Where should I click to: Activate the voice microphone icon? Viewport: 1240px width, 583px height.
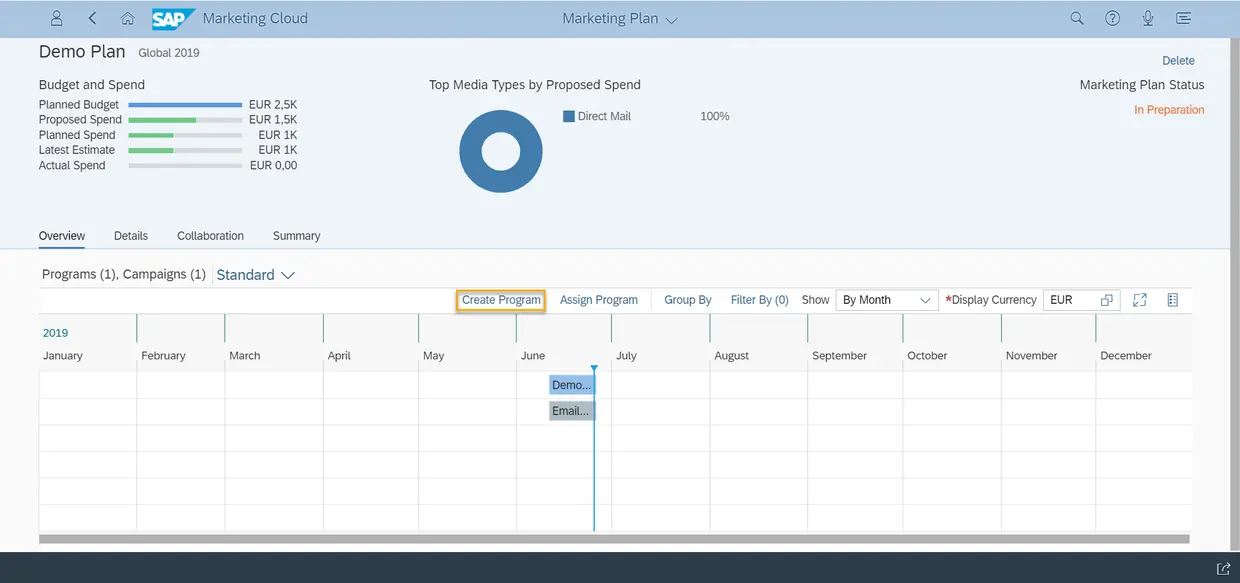click(x=1148, y=18)
